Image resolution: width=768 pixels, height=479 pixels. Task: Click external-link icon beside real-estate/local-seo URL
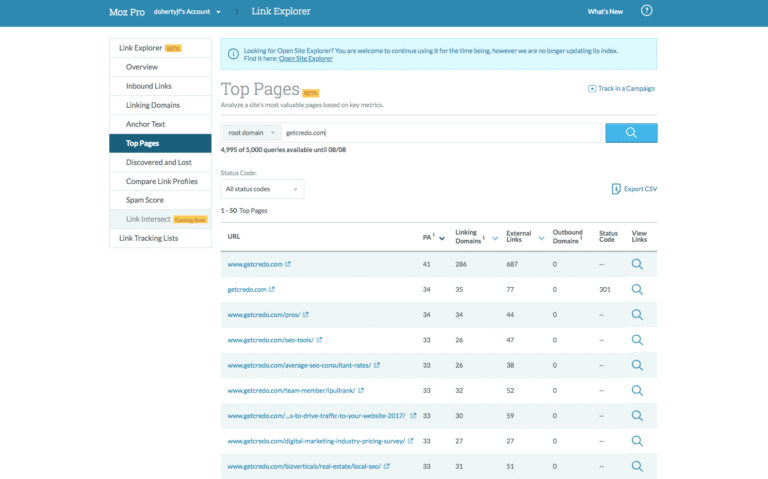[386, 466]
